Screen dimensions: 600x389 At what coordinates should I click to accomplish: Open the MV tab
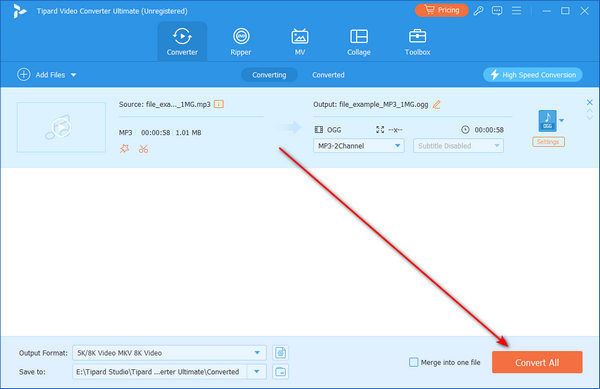tap(300, 41)
